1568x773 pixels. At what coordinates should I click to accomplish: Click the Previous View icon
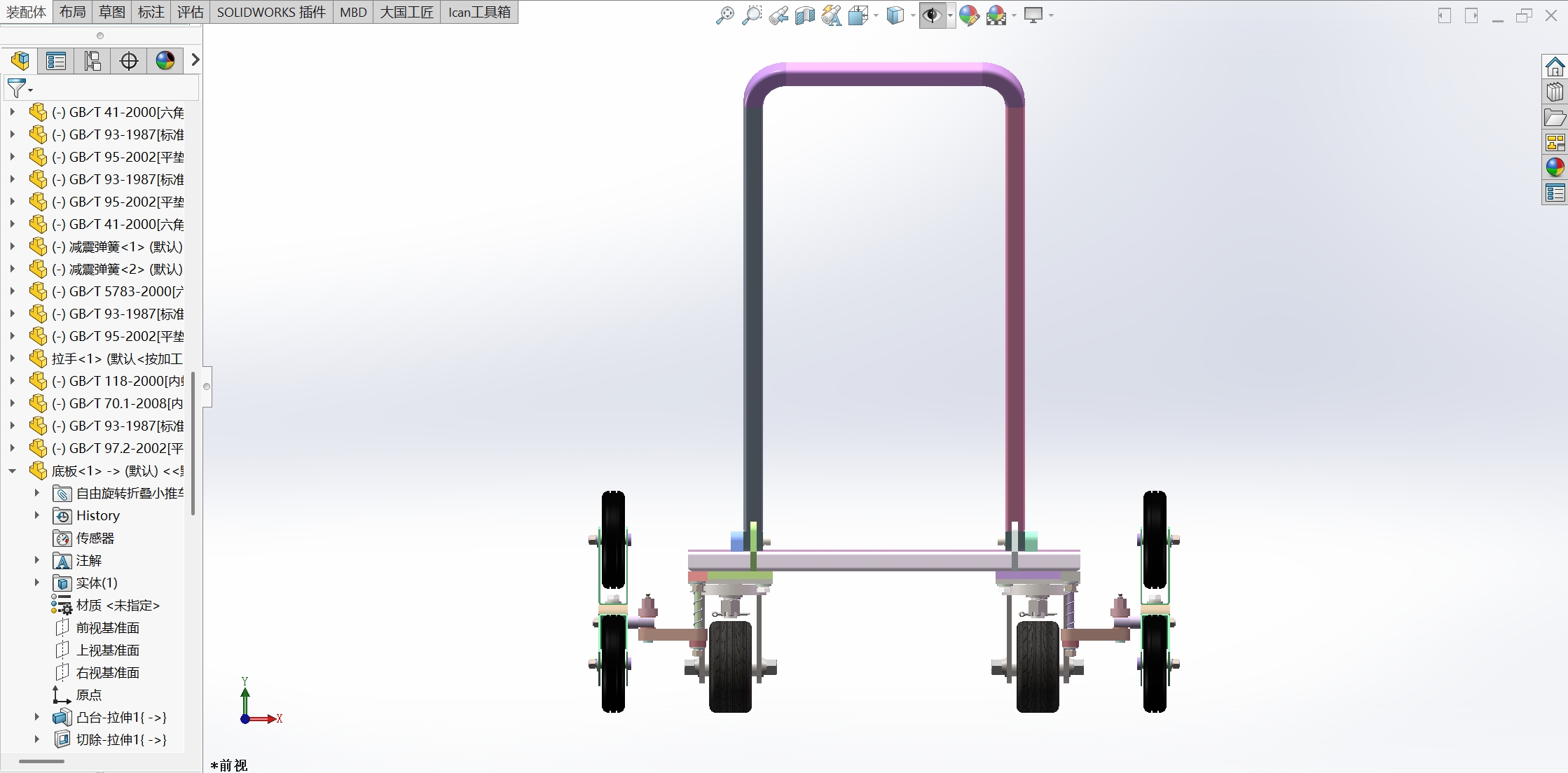click(x=778, y=15)
